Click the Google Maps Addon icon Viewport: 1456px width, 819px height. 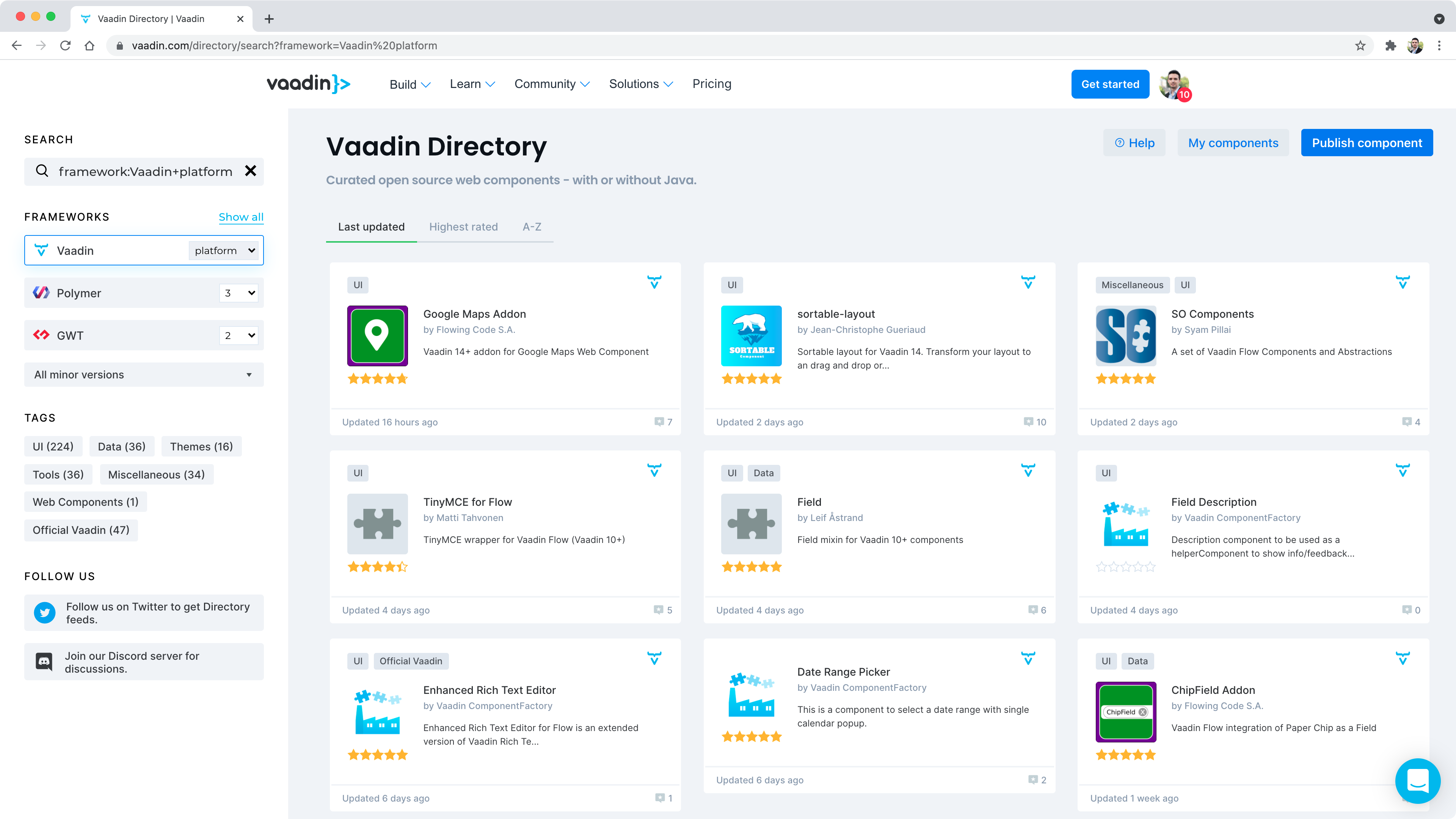(378, 335)
